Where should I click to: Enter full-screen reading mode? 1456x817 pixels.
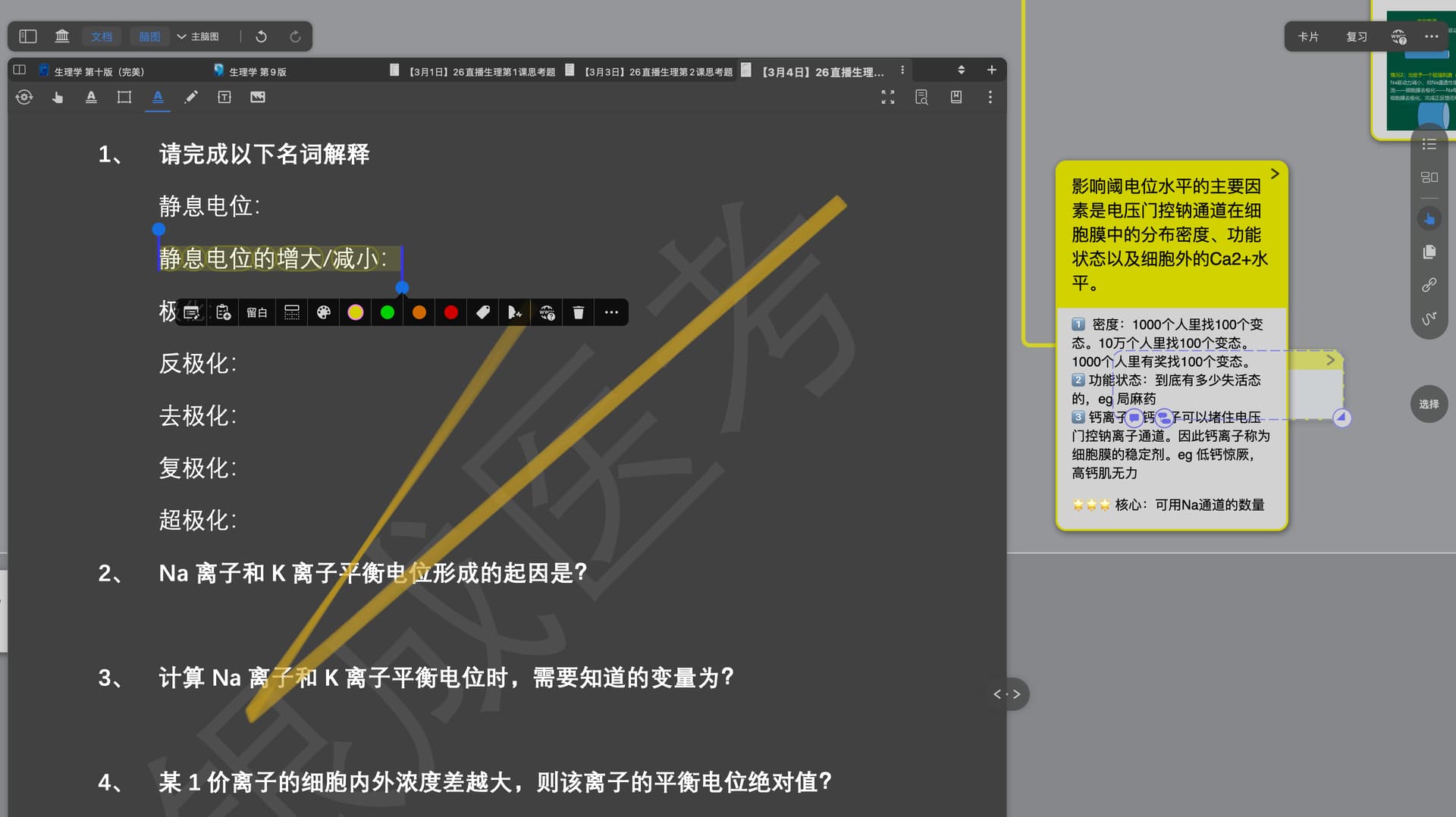point(888,97)
